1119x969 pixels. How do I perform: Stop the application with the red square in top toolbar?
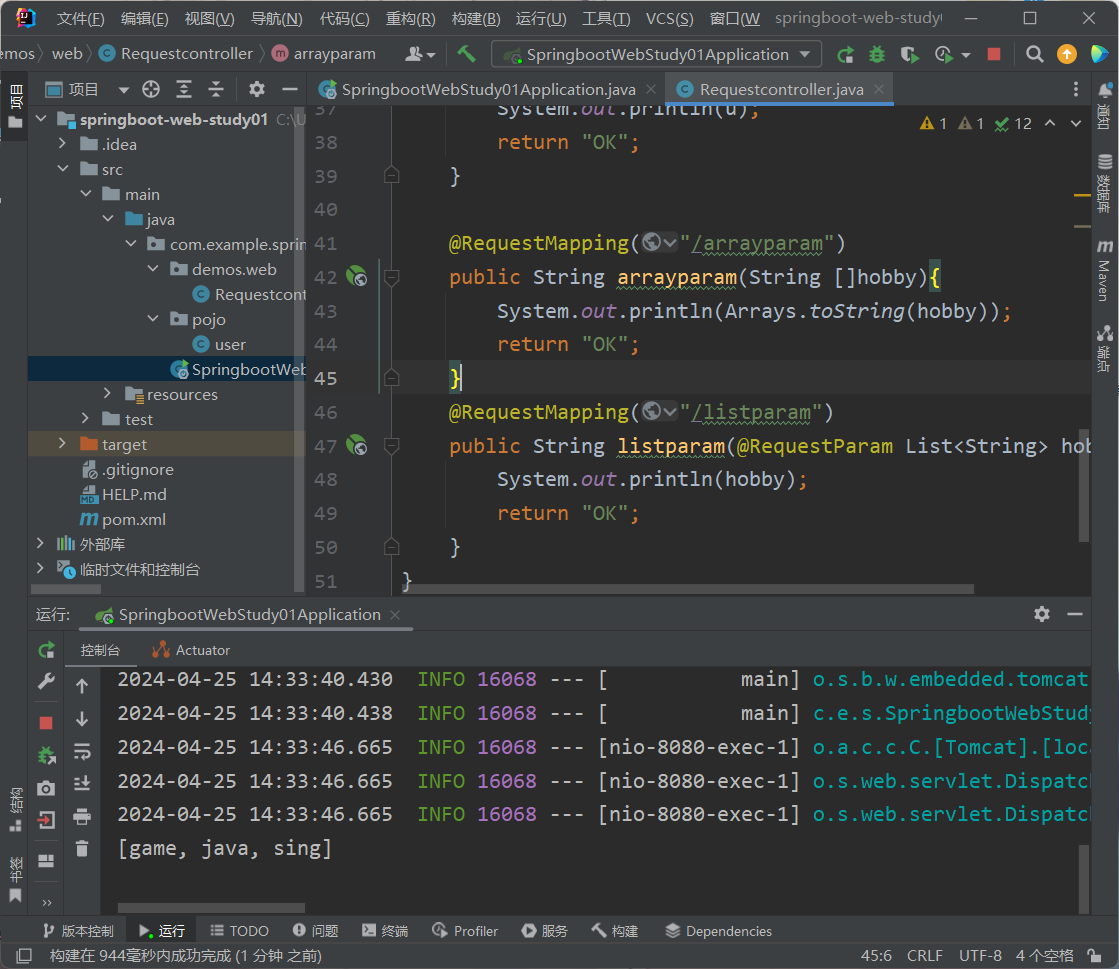(993, 54)
